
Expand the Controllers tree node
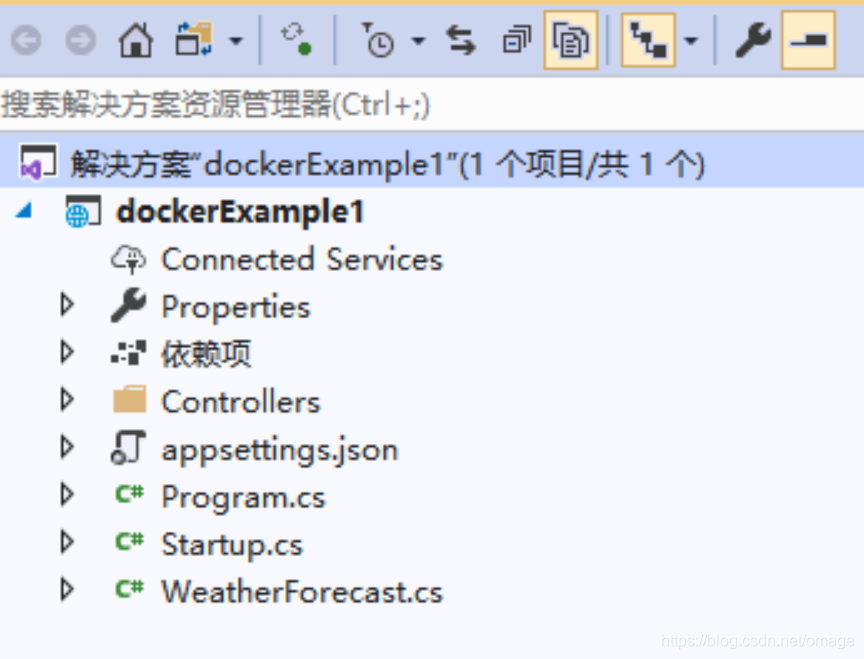[x=66, y=401]
